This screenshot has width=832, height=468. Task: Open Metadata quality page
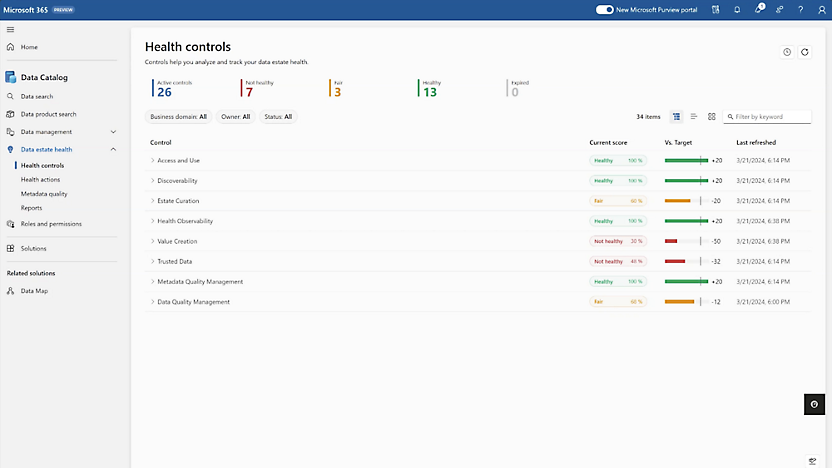(44, 194)
